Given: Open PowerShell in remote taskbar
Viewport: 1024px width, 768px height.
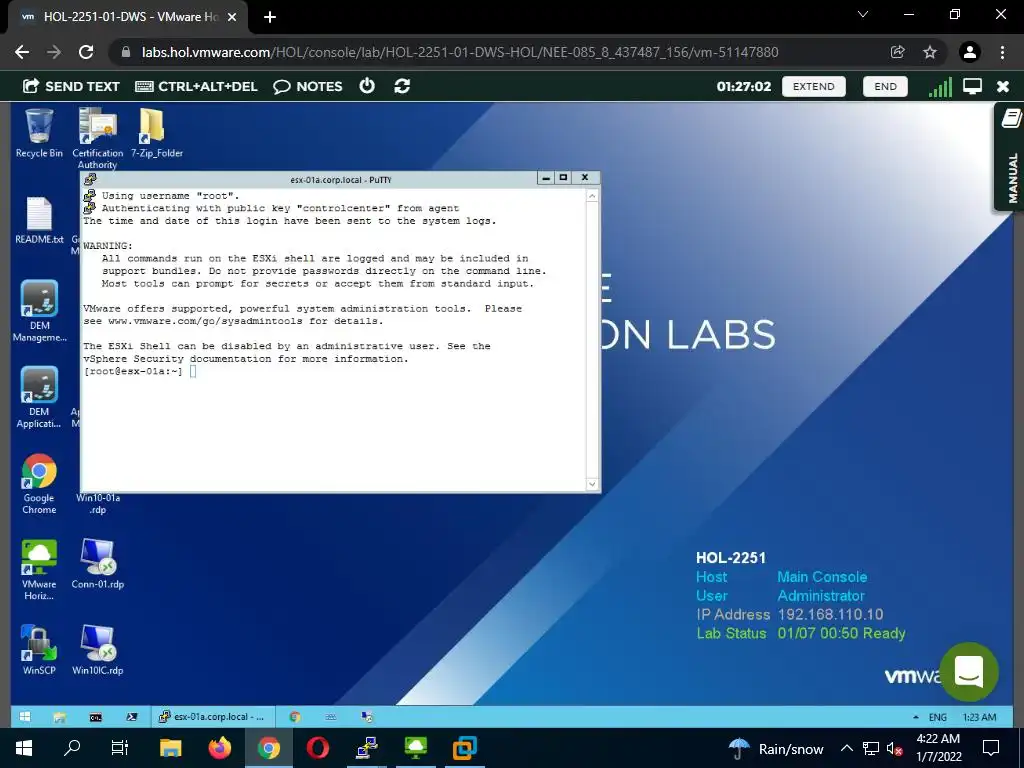Looking at the screenshot, I should (x=132, y=716).
